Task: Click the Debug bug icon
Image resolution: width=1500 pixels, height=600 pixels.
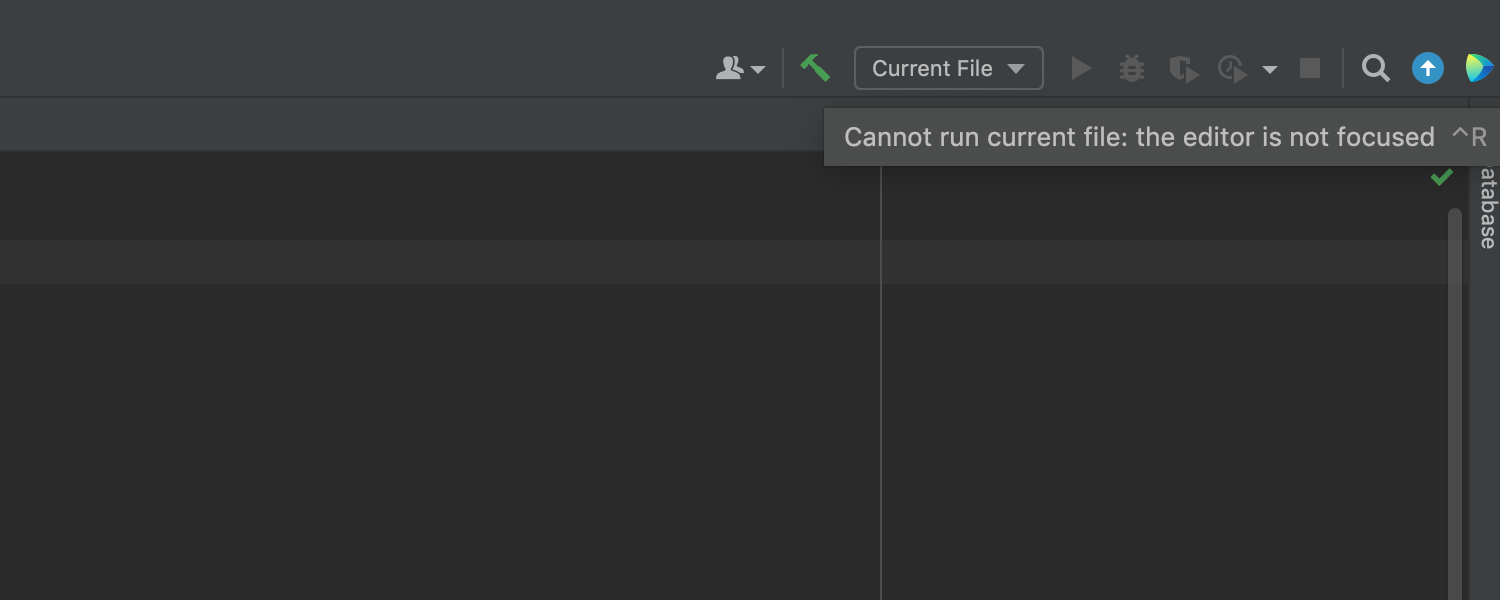Action: [x=1132, y=68]
